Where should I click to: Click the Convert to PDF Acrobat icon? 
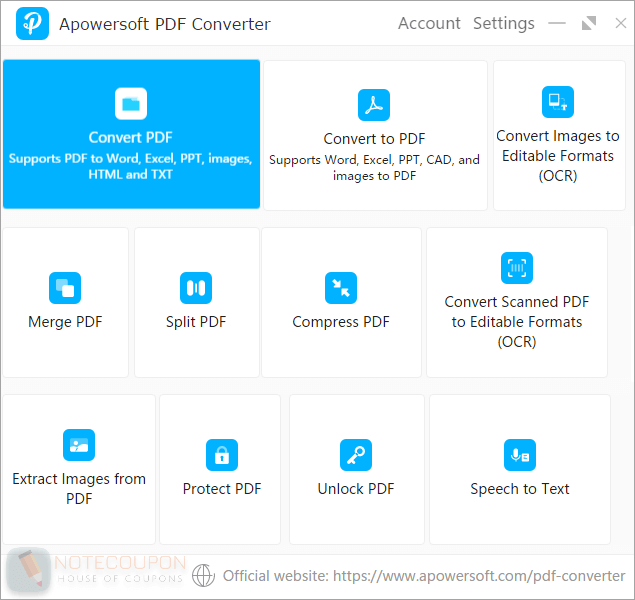click(x=374, y=105)
